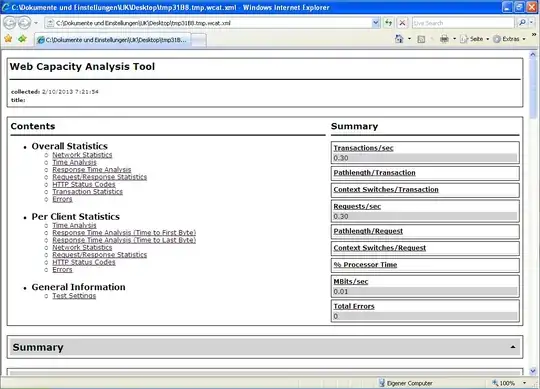Open Response Time Analysis (Time to First Byte)
Screen dimensions: 540x389
(124, 233)
